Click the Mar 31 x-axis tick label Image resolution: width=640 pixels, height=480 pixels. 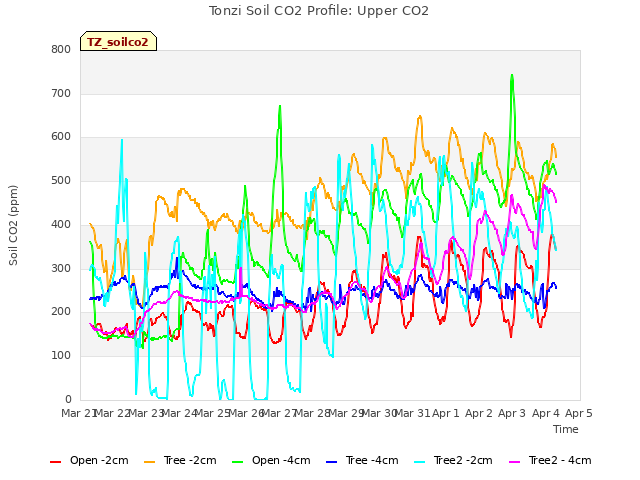point(412,413)
